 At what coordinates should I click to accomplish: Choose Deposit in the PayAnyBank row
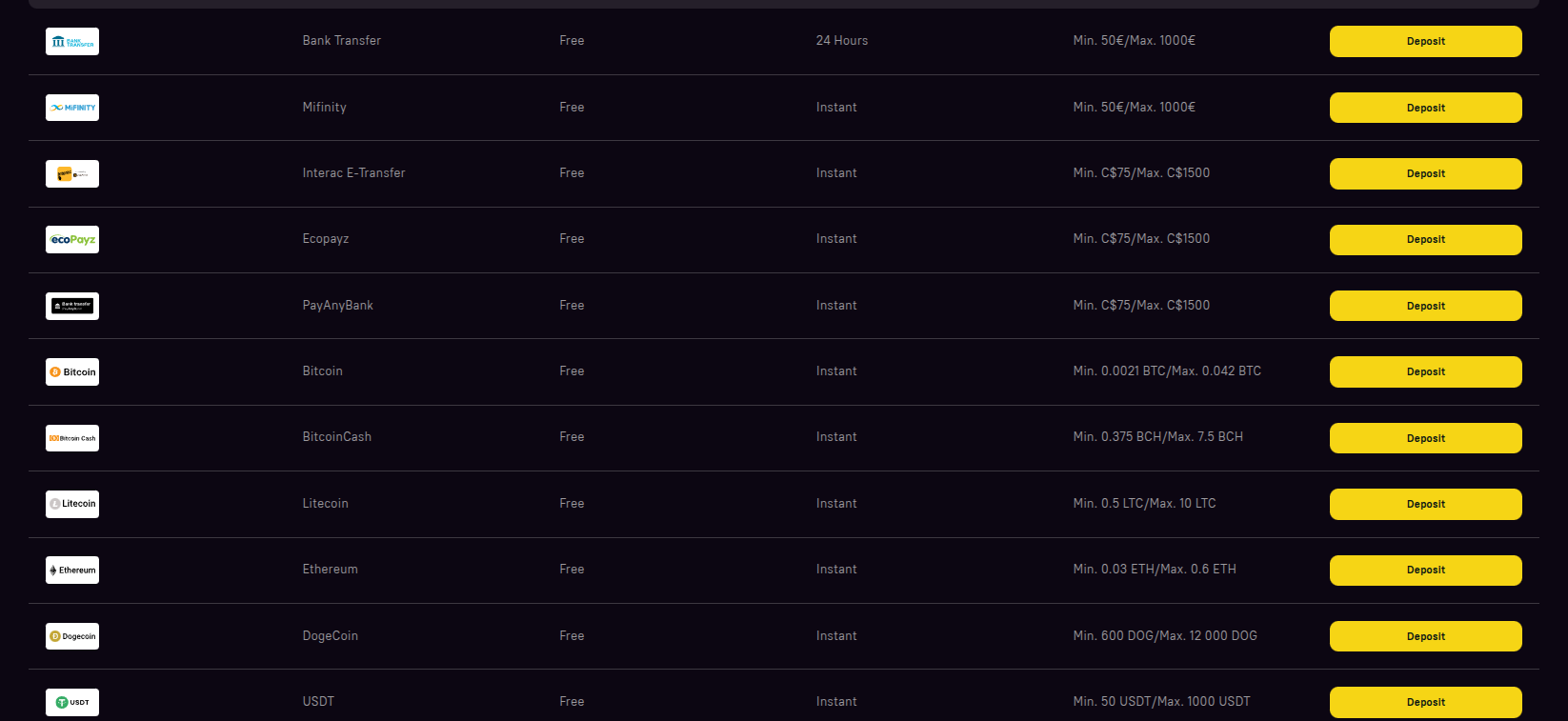coord(1425,306)
